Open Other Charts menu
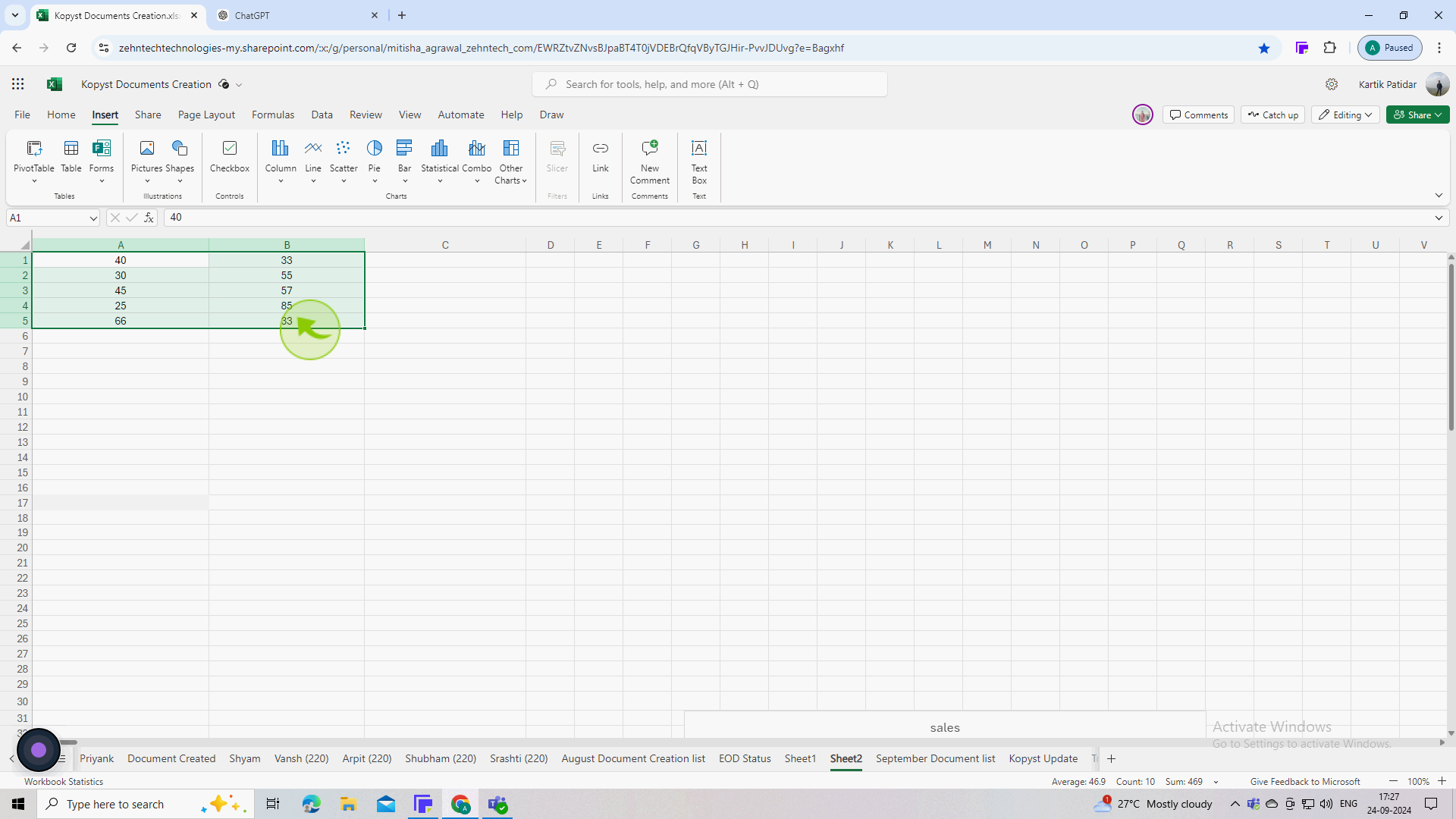Image resolution: width=1456 pixels, height=819 pixels. coord(511,161)
